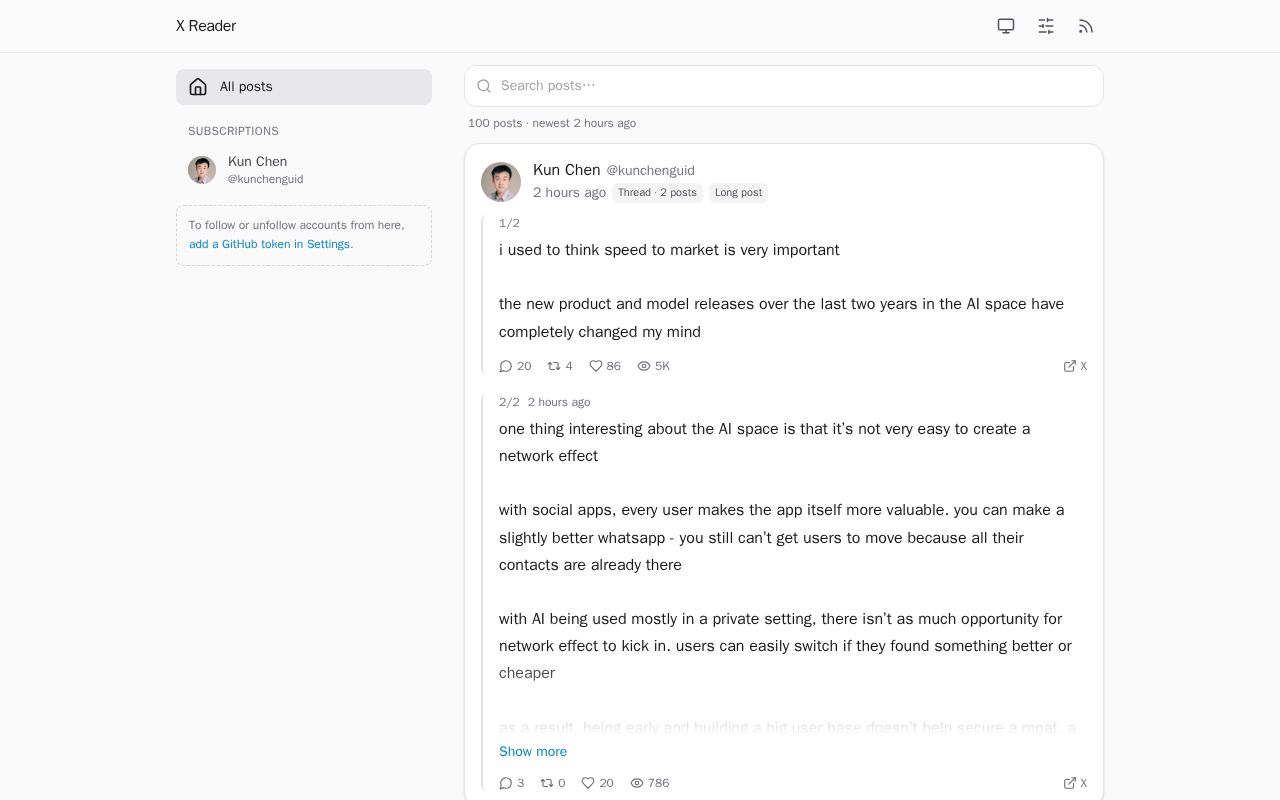The image size is (1280, 800).
Task: Click Kun Chen's post avatar
Action: pos(501,182)
